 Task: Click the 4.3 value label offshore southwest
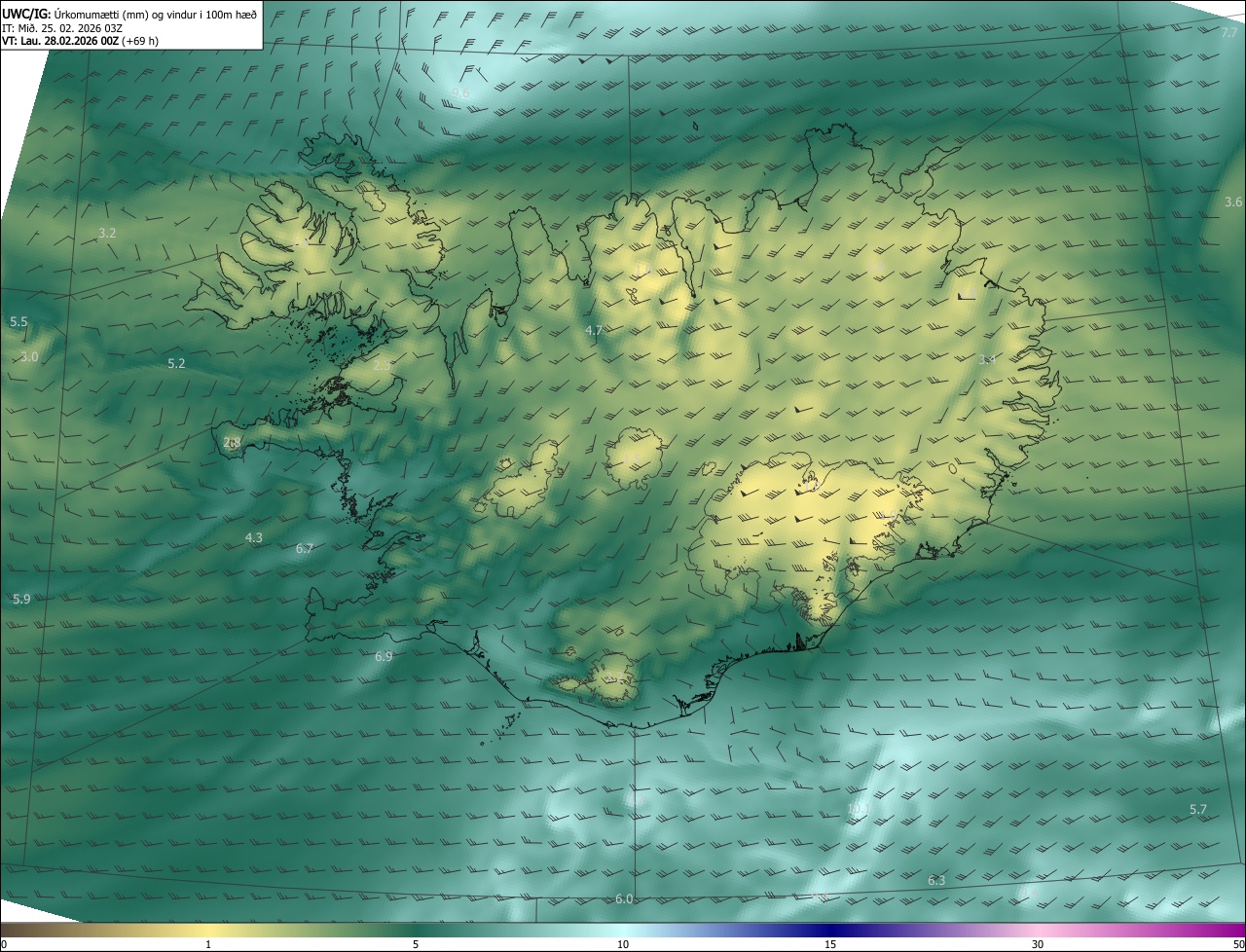[x=254, y=537]
